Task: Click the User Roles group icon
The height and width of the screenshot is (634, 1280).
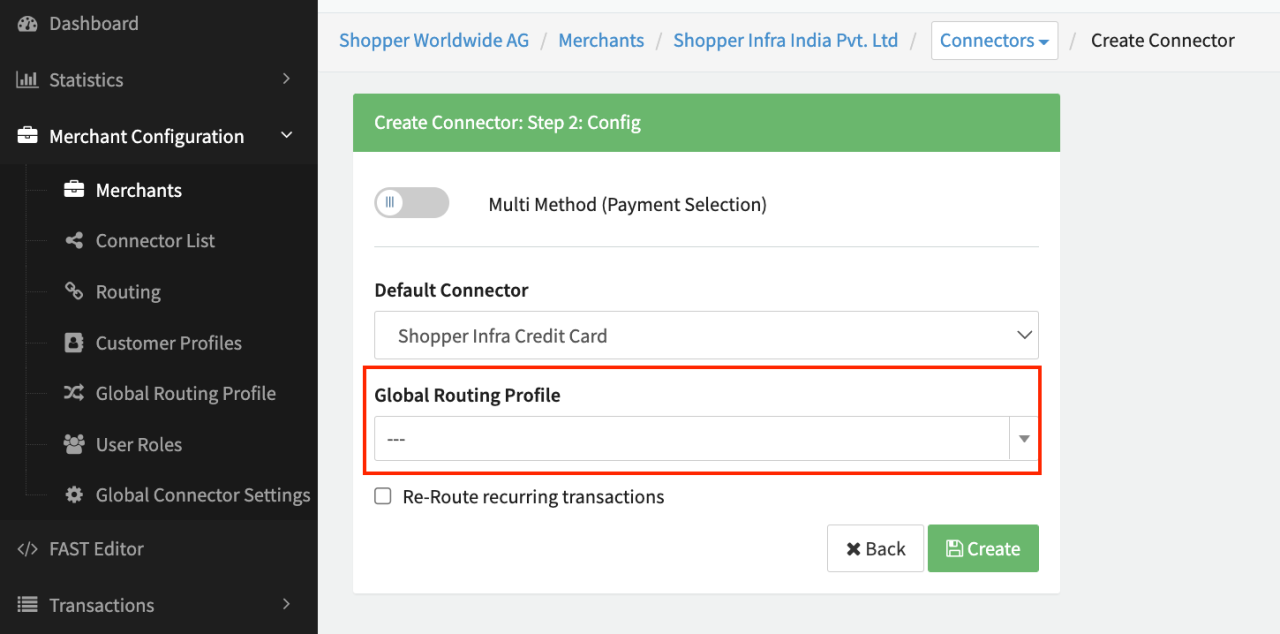Action: 73,444
